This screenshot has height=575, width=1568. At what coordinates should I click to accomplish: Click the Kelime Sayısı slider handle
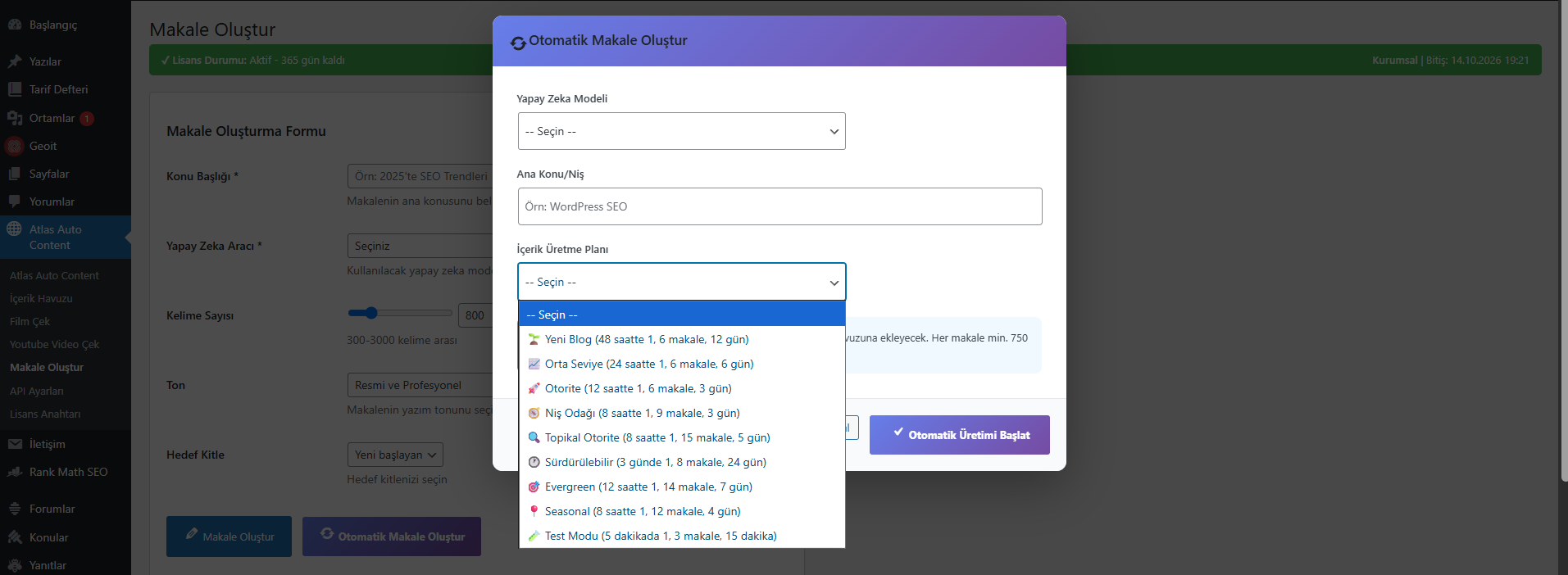coord(371,313)
